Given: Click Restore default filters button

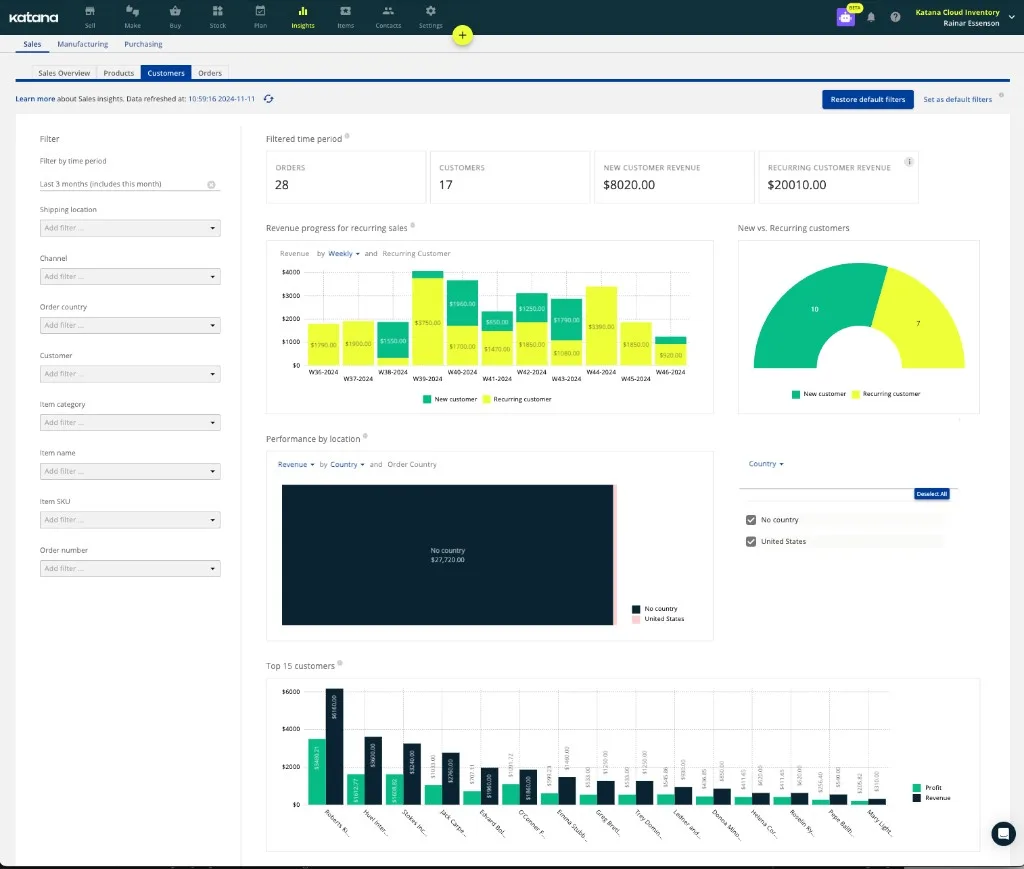Looking at the screenshot, I should pos(867,99).
